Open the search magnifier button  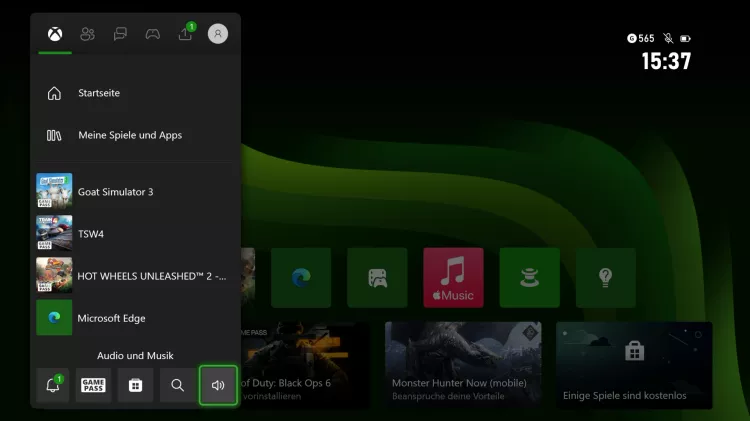pos(177,385)
